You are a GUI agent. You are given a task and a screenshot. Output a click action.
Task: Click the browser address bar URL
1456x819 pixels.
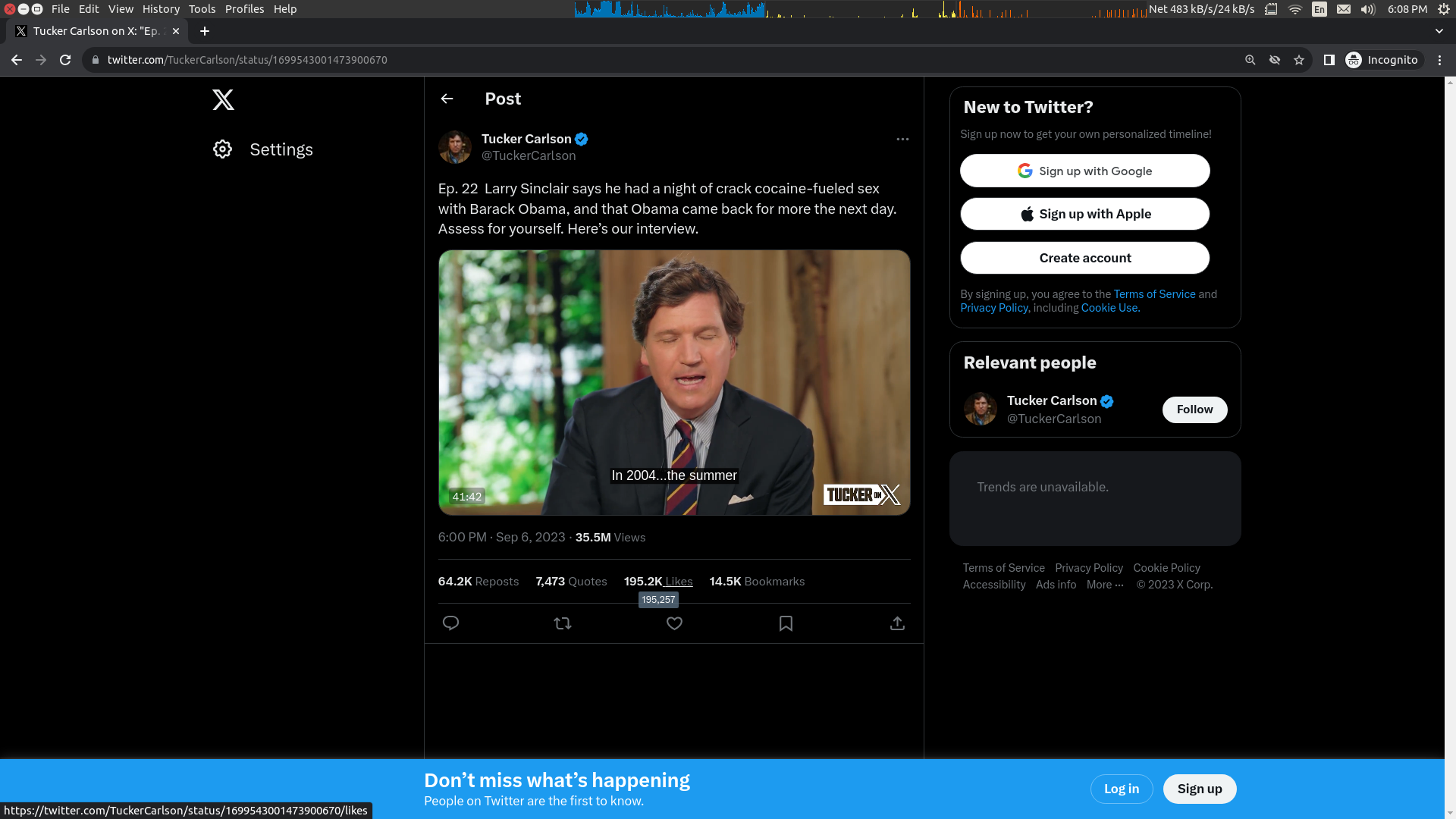point(247,60)
